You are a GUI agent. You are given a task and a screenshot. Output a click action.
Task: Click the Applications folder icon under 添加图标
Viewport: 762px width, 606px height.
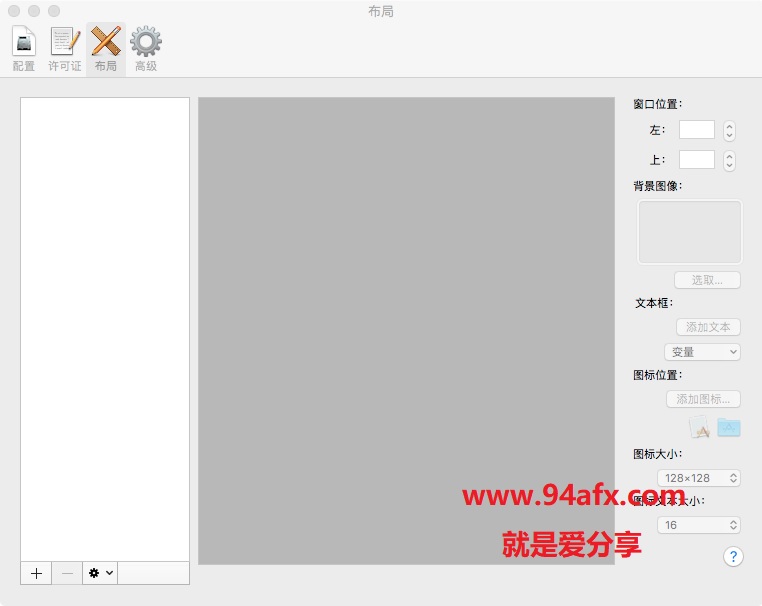tap(728, 427)
